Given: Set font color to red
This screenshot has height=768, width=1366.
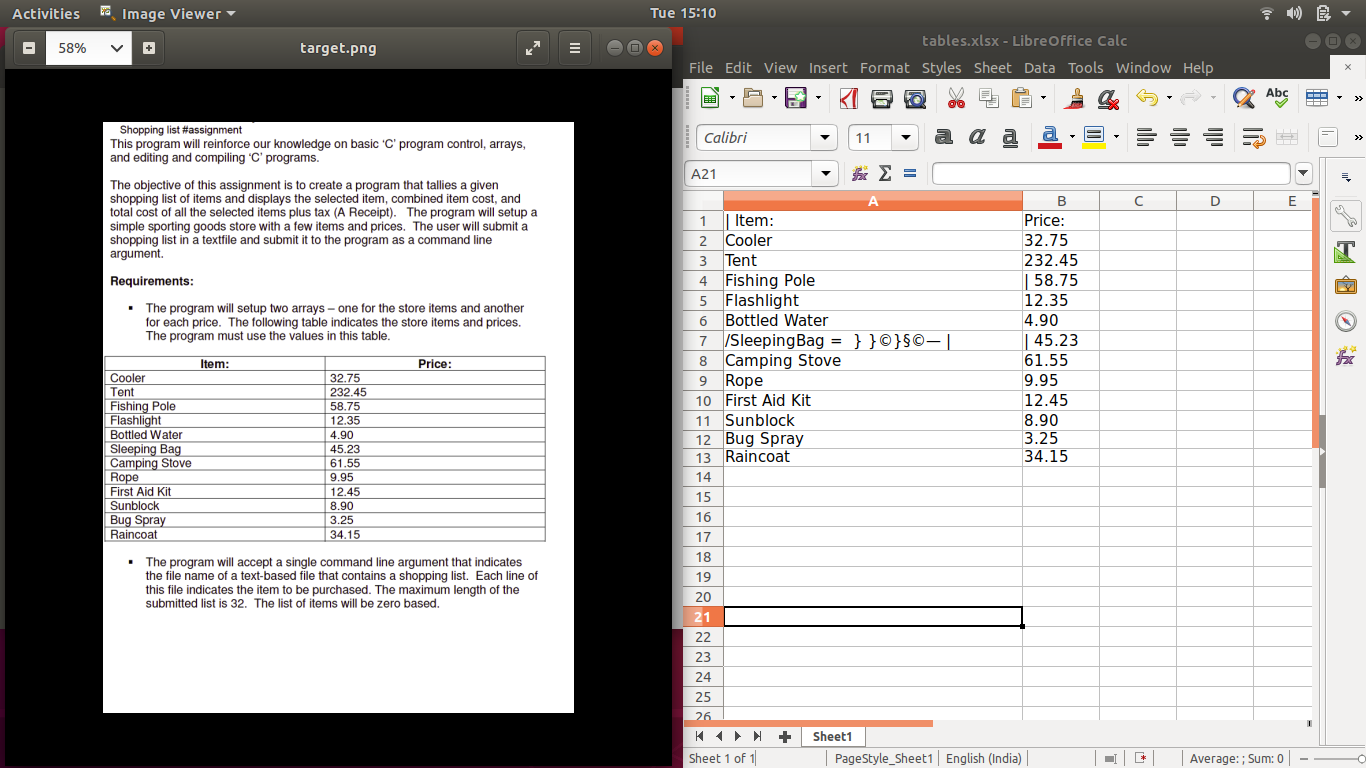Looking at the screenshot, I should click(1050, 138).
